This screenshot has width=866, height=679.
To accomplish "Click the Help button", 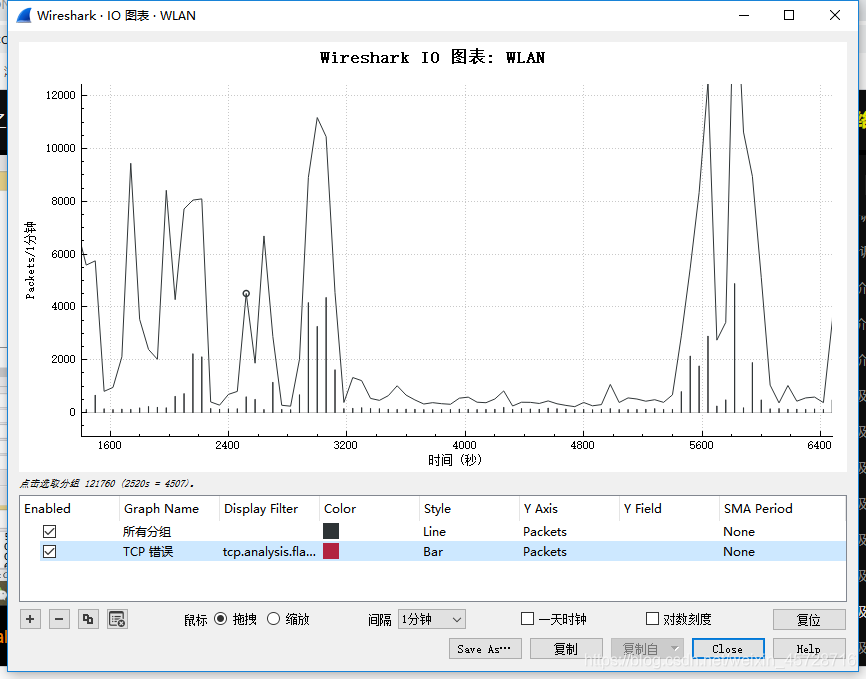I will coord(809,649).
